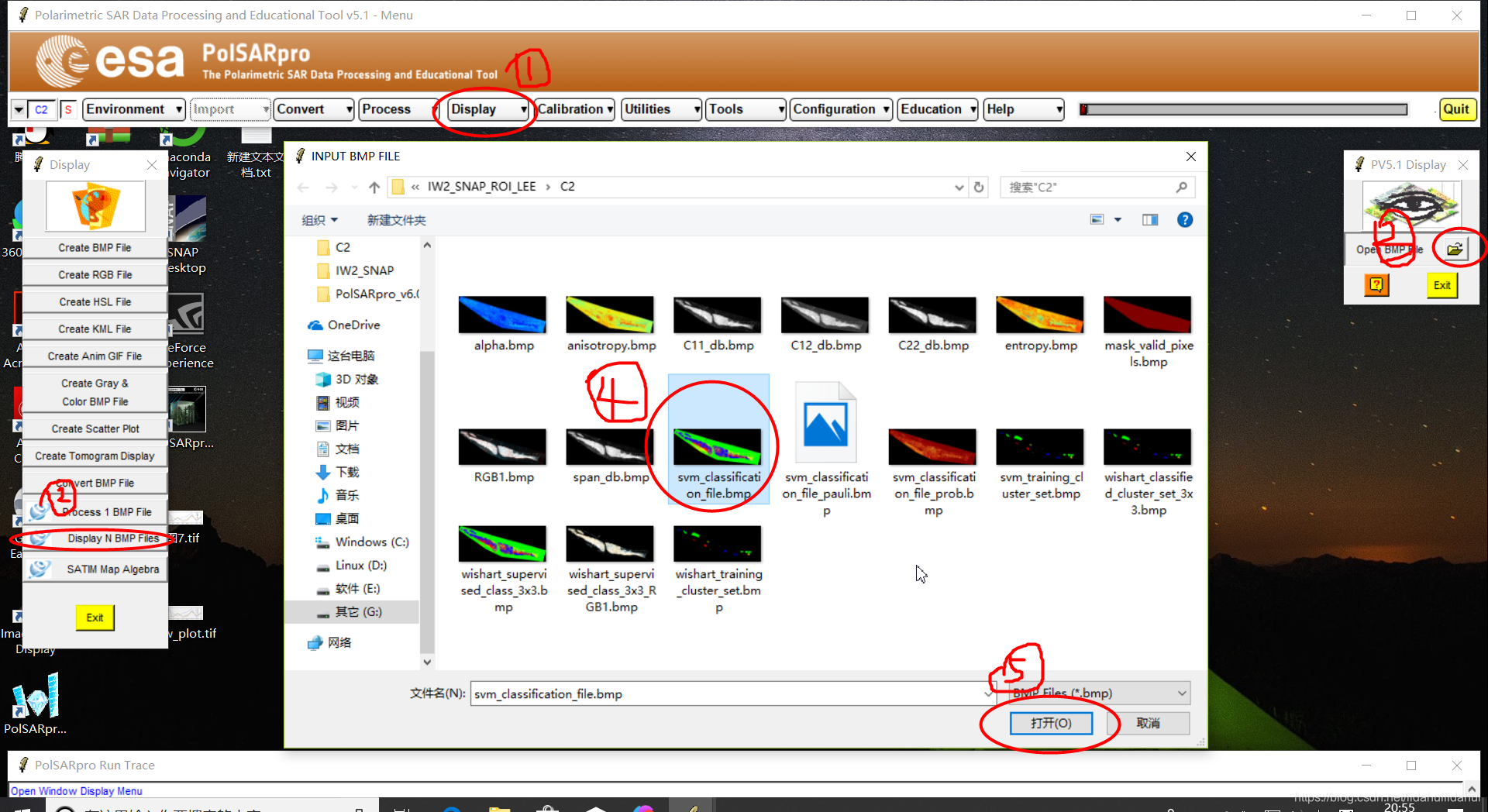Open 组织 organize menu
This screenshot has width=1488, height=812.
click(x=319, y=220)
